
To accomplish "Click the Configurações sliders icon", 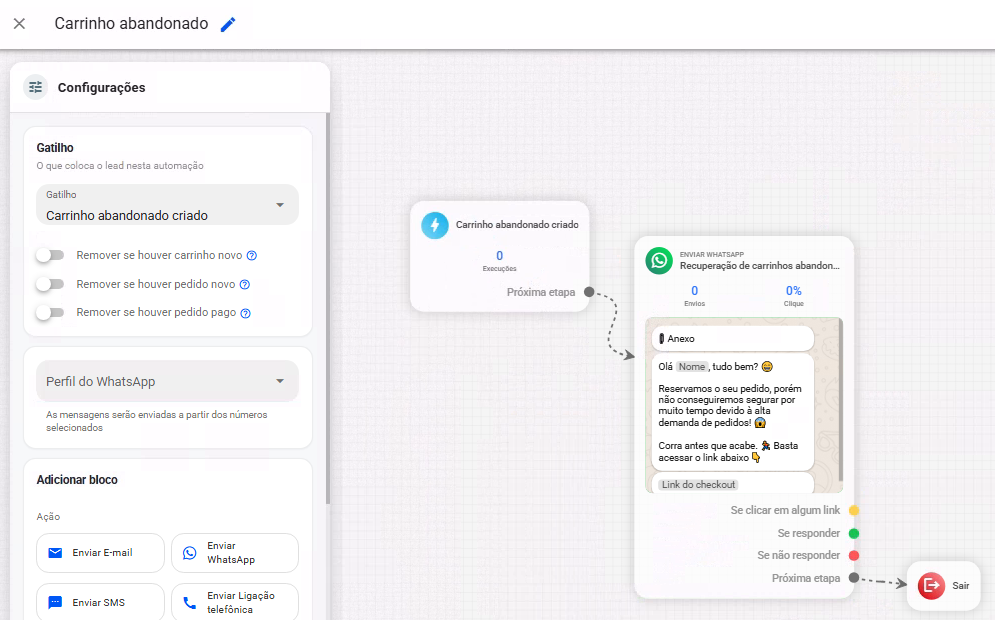I will [36, 88].
